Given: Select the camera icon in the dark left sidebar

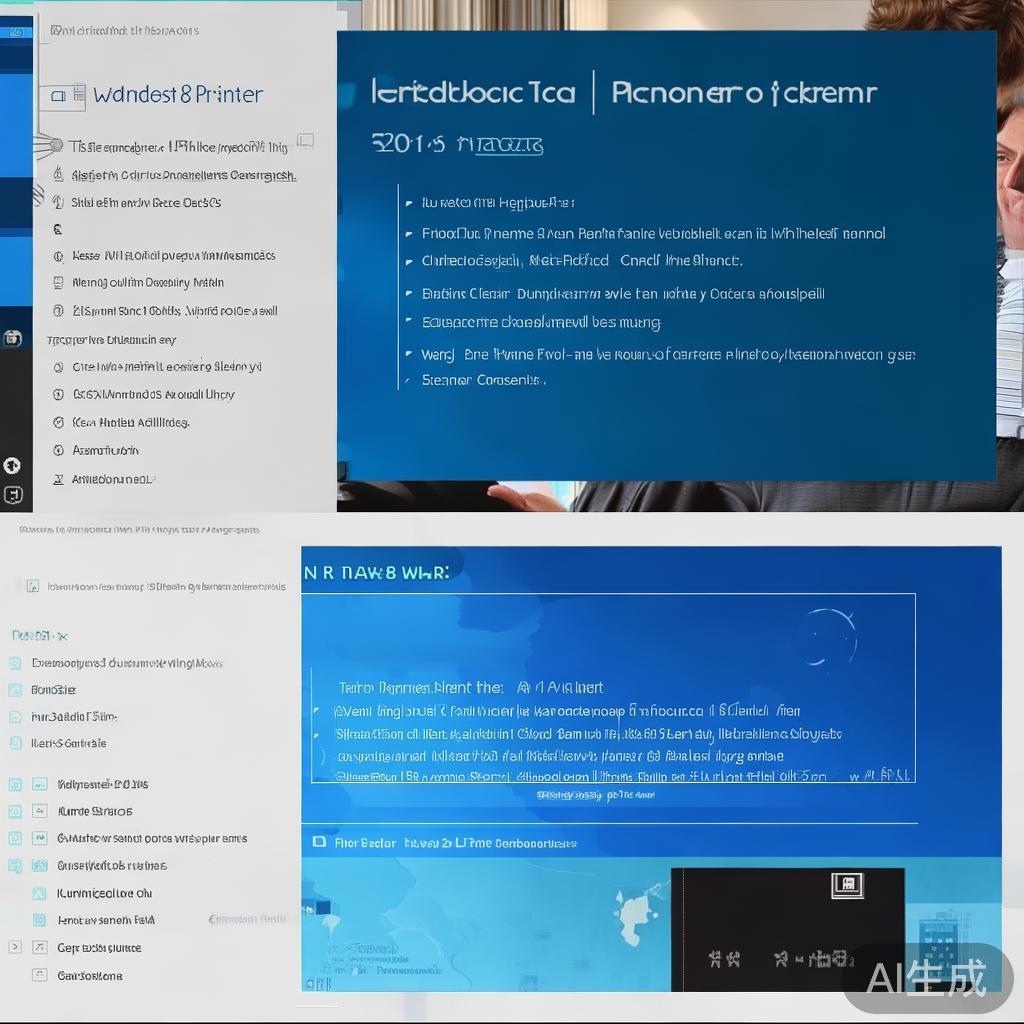Looking at the screenshot, I should [x=14, y=338].
